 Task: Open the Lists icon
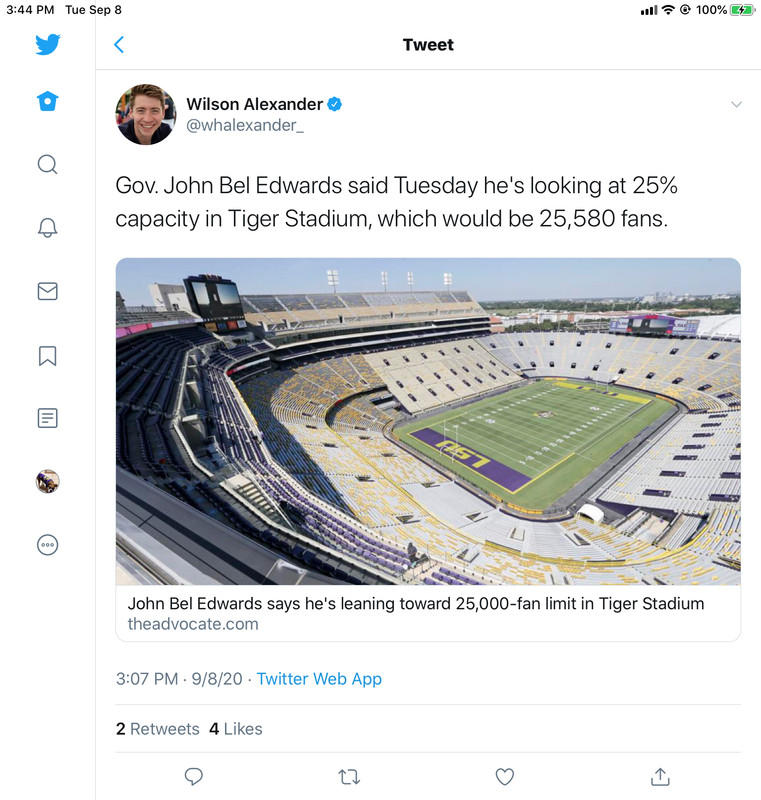47,418
